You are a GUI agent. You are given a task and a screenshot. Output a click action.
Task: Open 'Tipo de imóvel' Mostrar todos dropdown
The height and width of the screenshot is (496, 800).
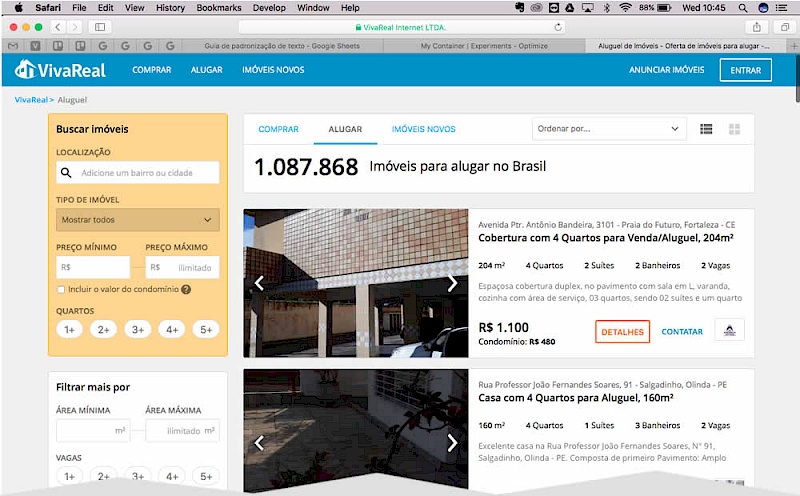tap(138, 220)
